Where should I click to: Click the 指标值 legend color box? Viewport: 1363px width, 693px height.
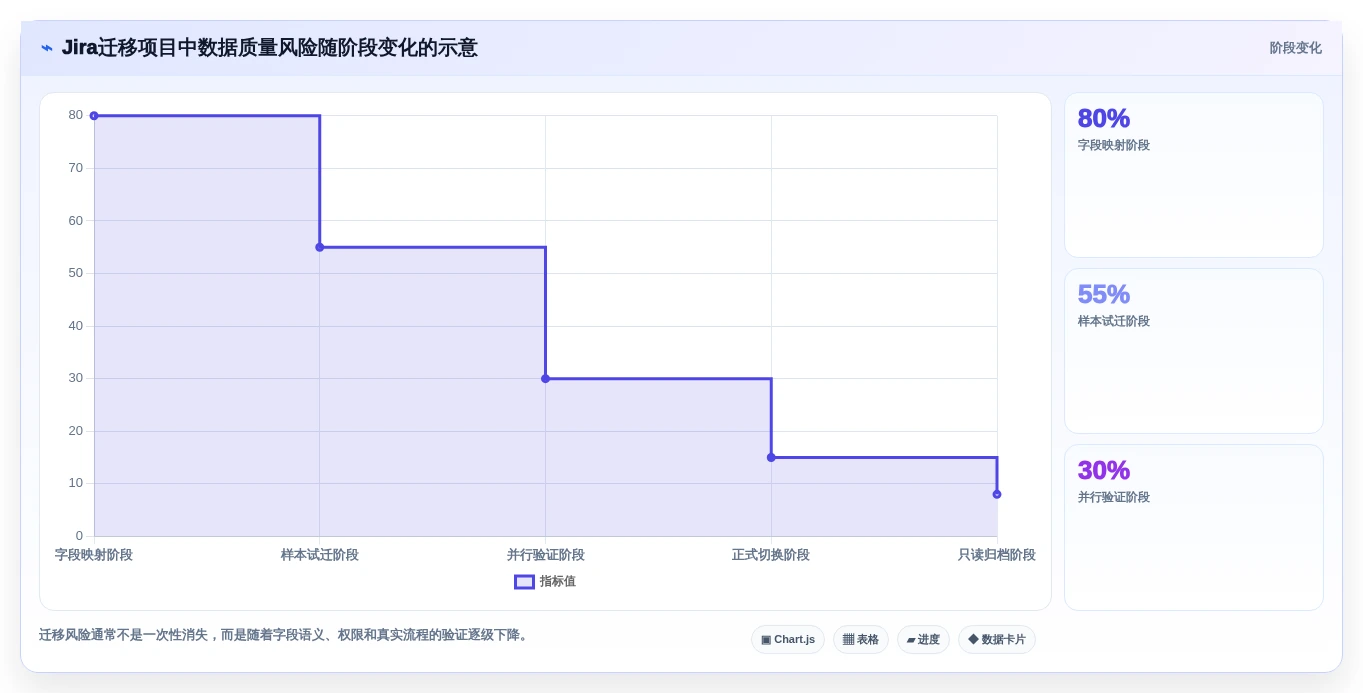coord(524,582)
